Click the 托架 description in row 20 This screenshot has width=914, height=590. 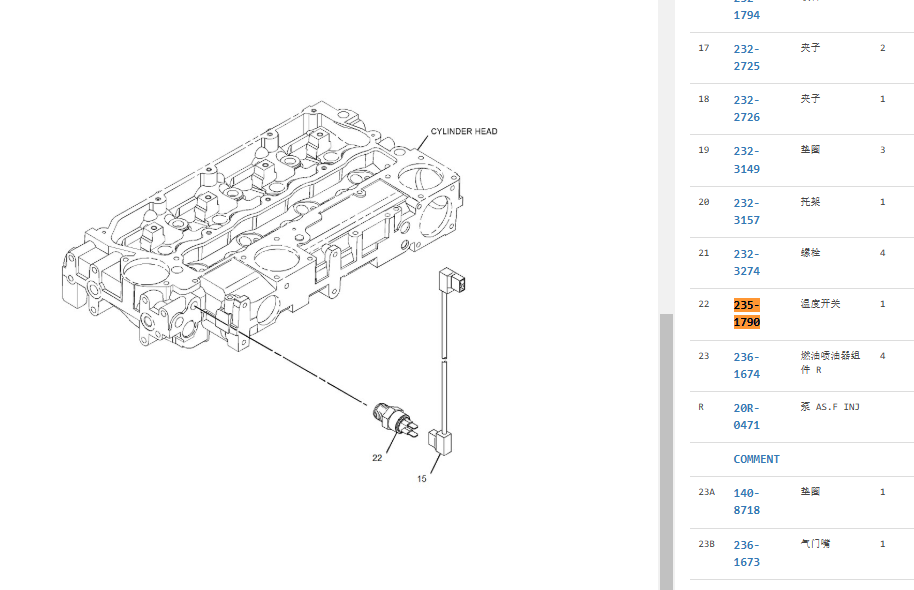tap(810, 202)
